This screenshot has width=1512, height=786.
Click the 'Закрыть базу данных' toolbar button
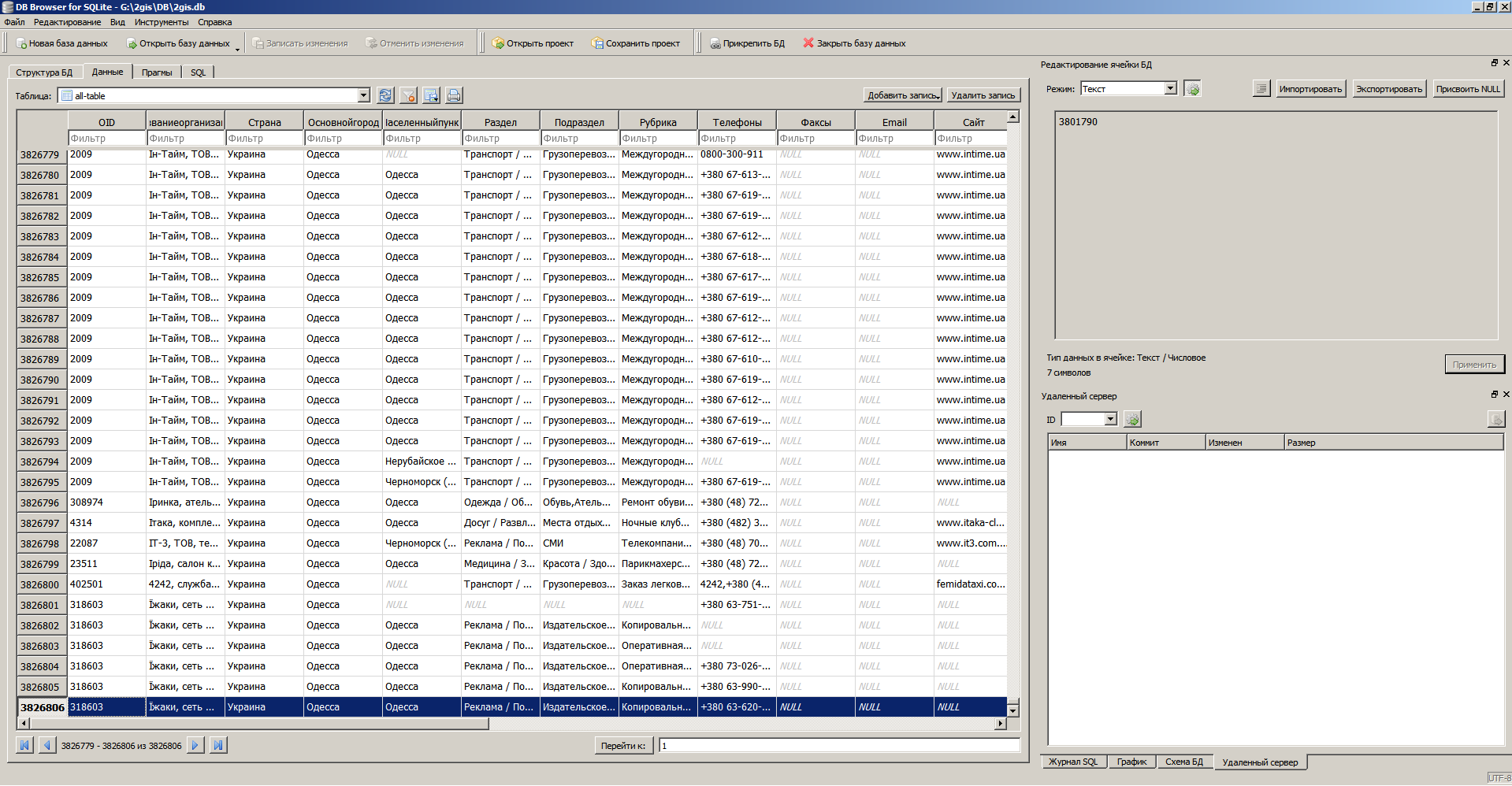854,43
